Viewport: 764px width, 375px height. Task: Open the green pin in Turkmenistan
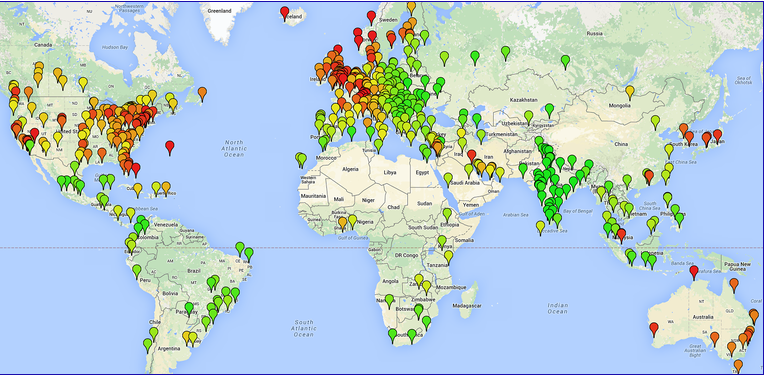[x=481, y=136]
